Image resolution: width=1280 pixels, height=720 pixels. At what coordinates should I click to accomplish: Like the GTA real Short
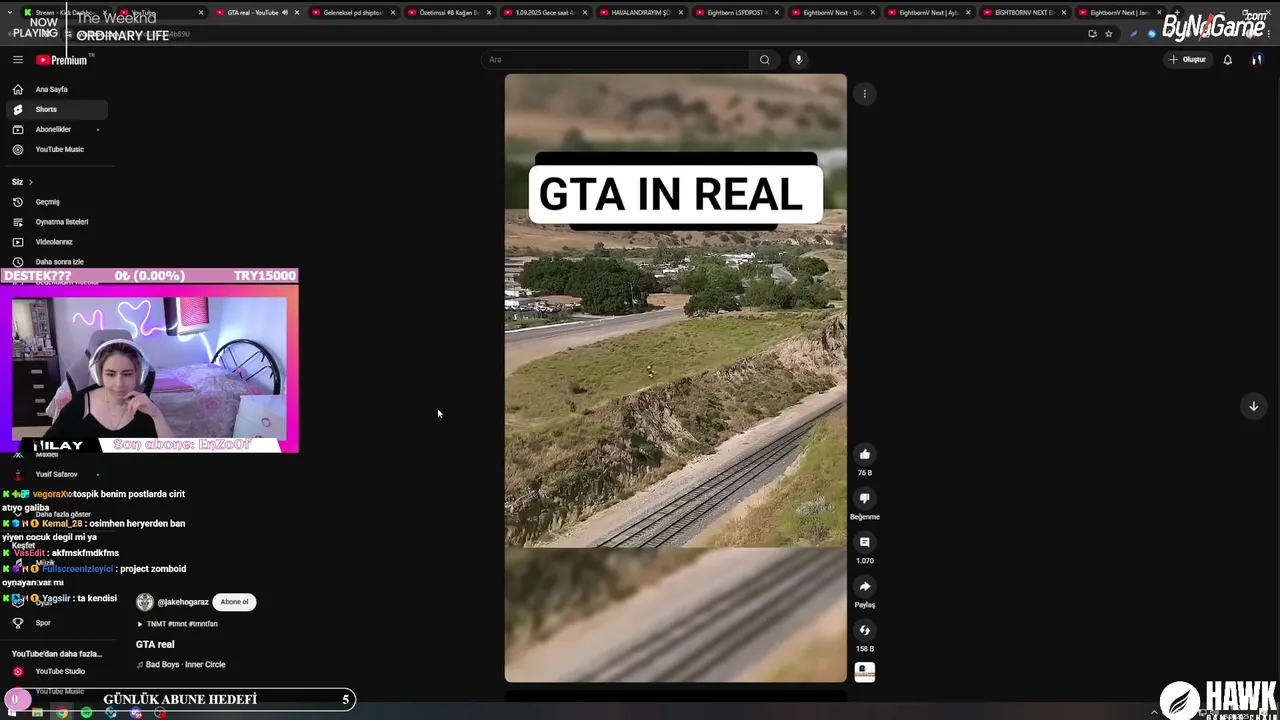(865, 454)
